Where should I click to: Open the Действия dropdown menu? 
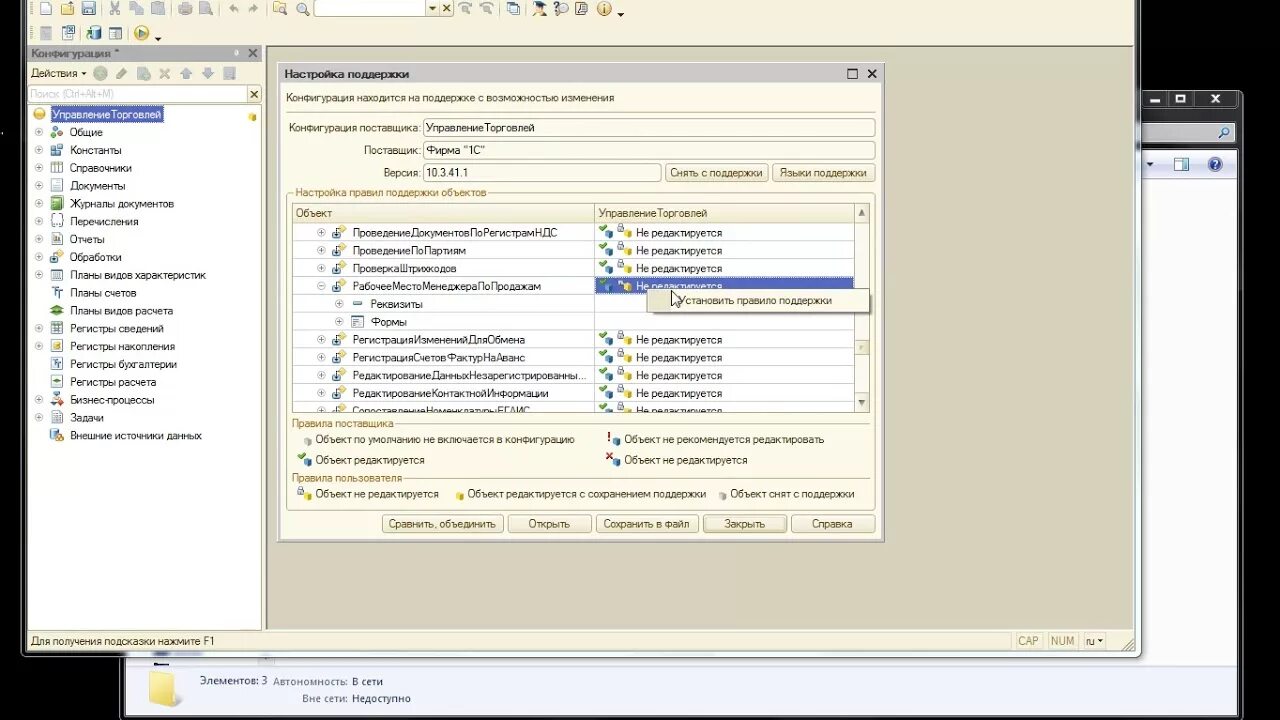point(58,73)
